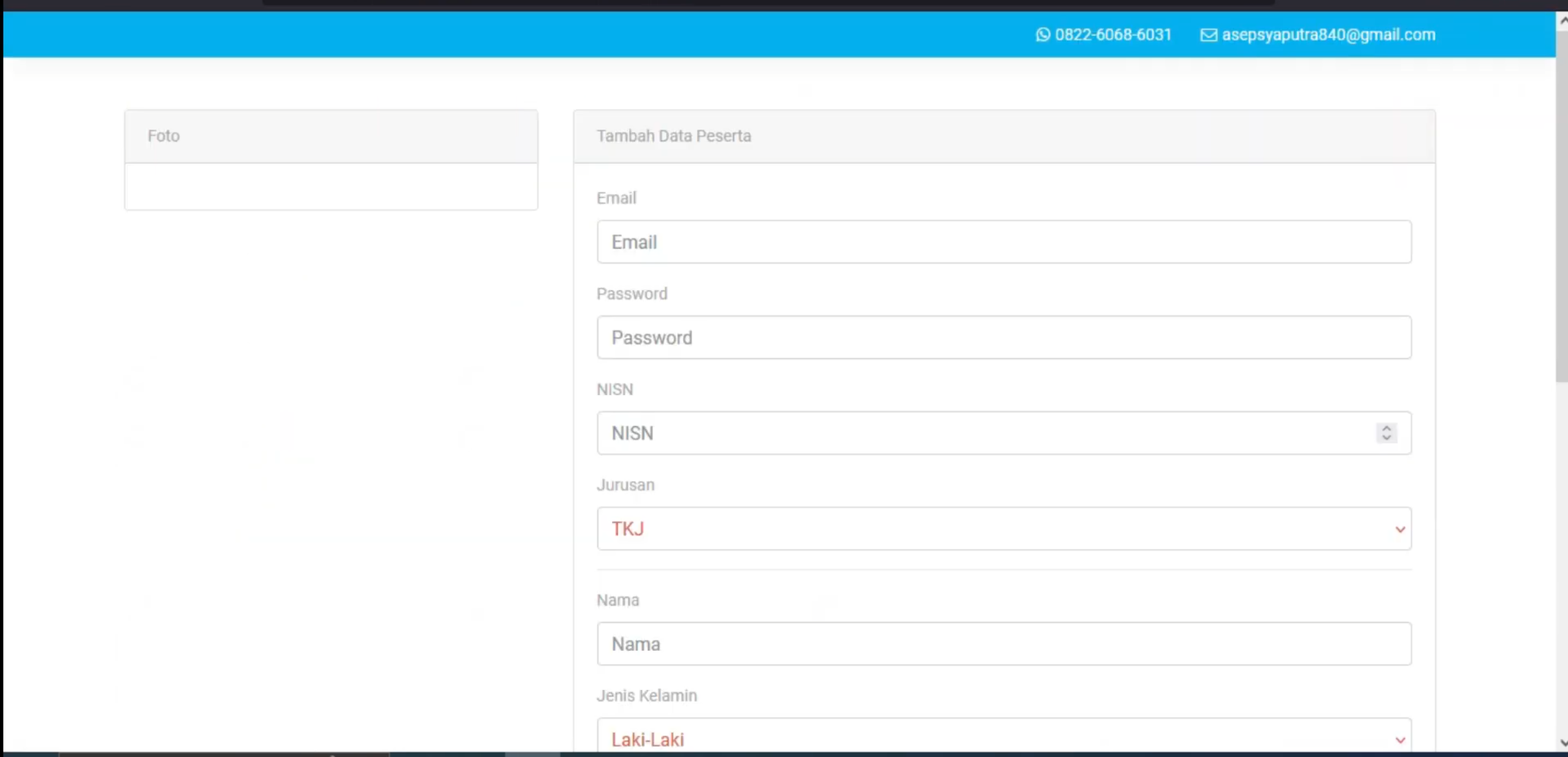1568x757 pixels.
Task: Click the envelope icon beside the email address
Action: 1208,35
